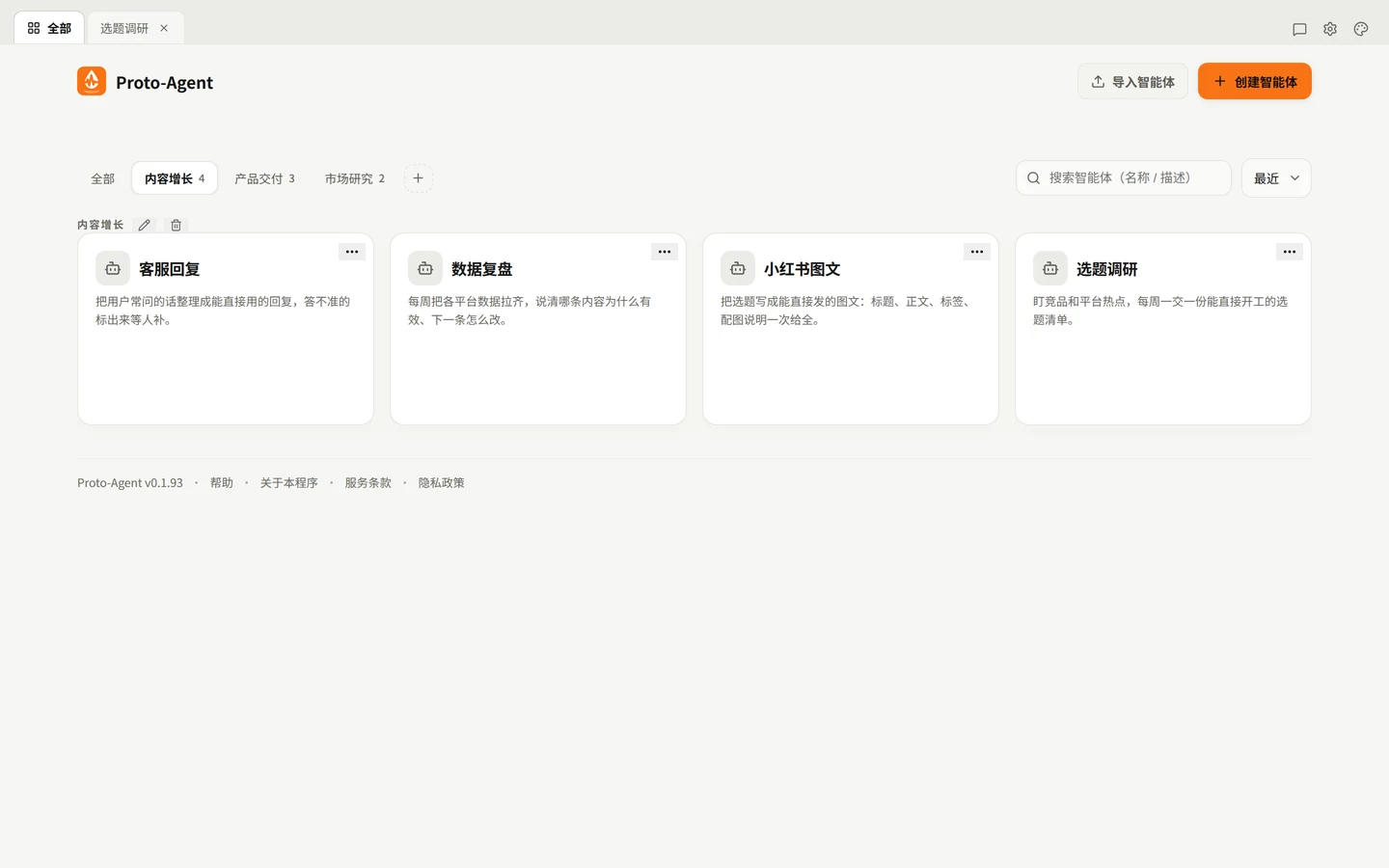Select the 全部 category filter
This screenshot has width=1389, height=868.
(x=102, y=178)
